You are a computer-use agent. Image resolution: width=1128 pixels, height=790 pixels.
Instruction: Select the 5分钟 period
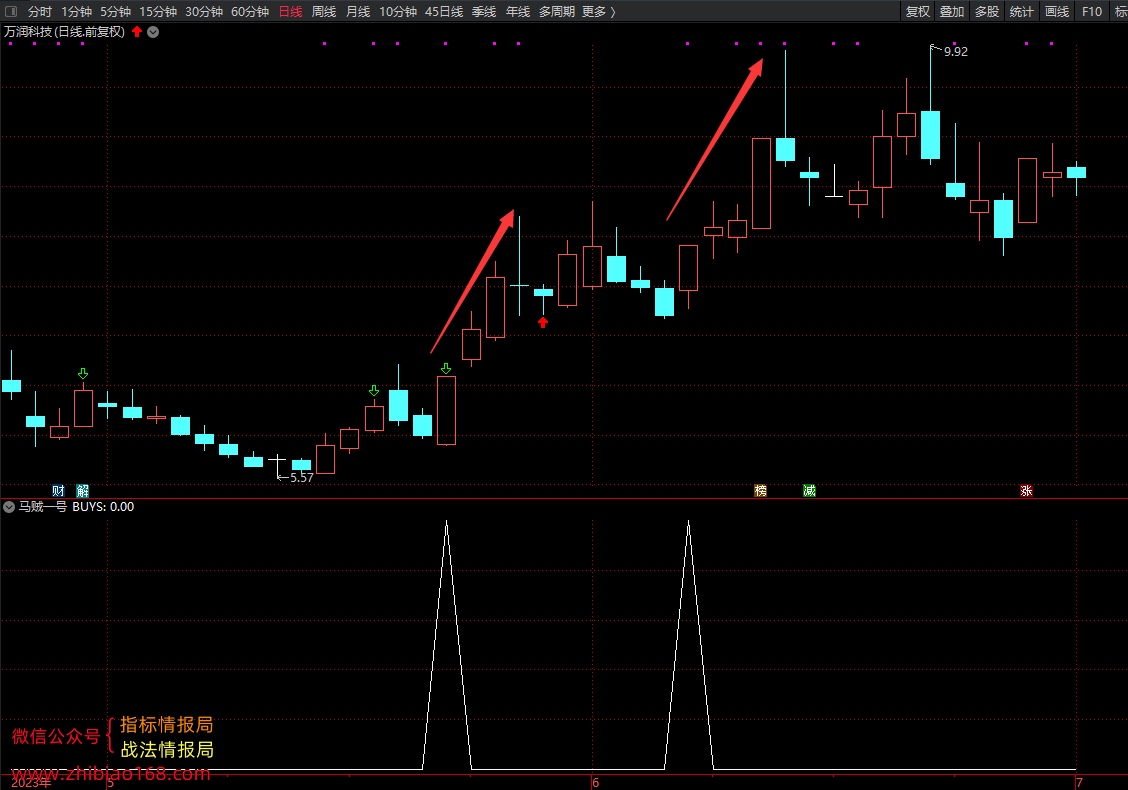coord(115,12)
